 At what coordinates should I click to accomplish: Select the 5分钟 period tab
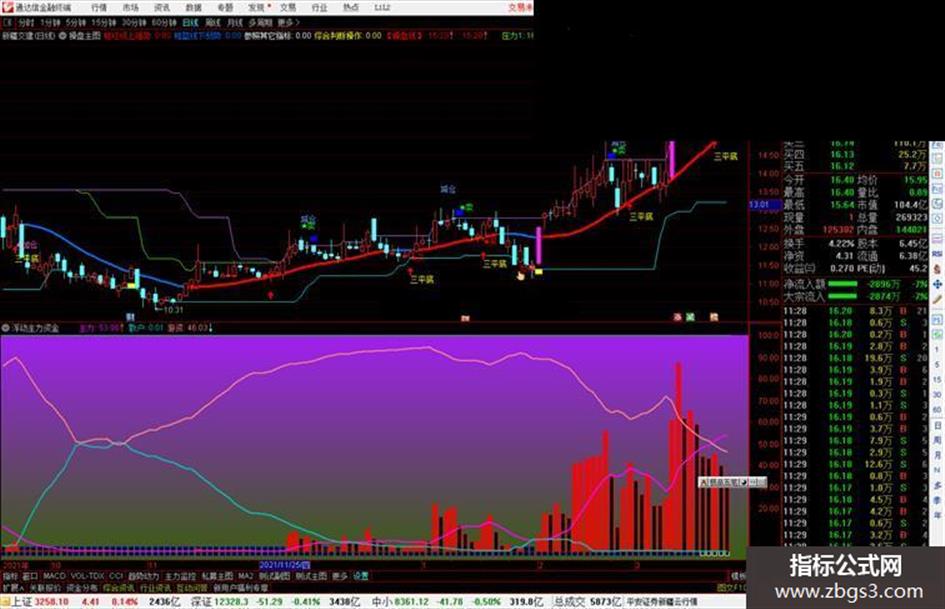(x=75, y=22)
